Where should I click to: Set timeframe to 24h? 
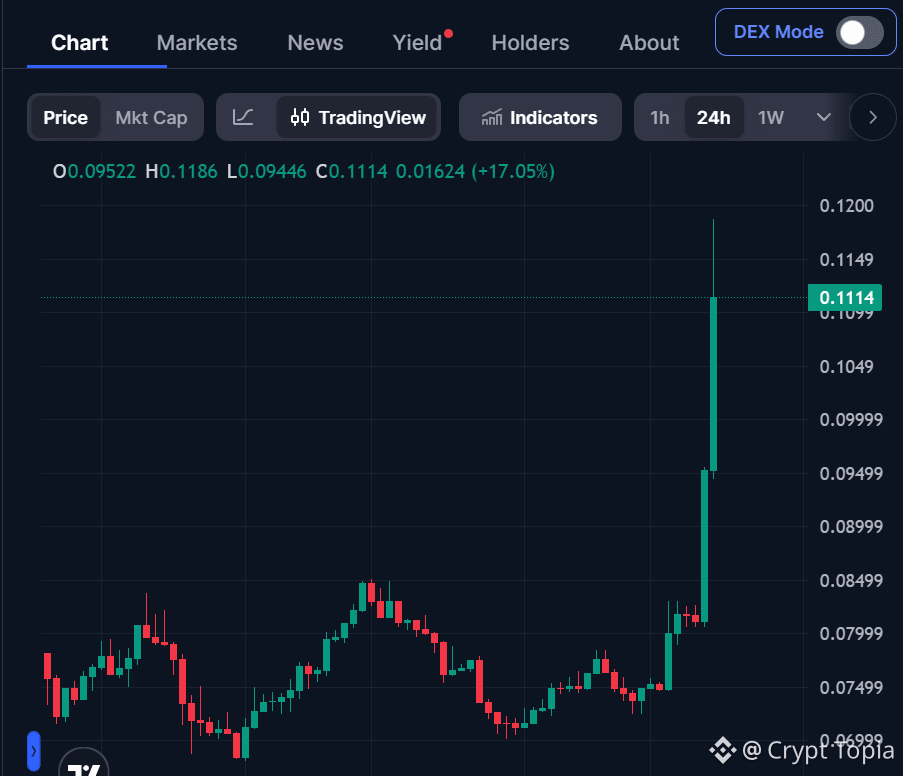pos(714,118)
